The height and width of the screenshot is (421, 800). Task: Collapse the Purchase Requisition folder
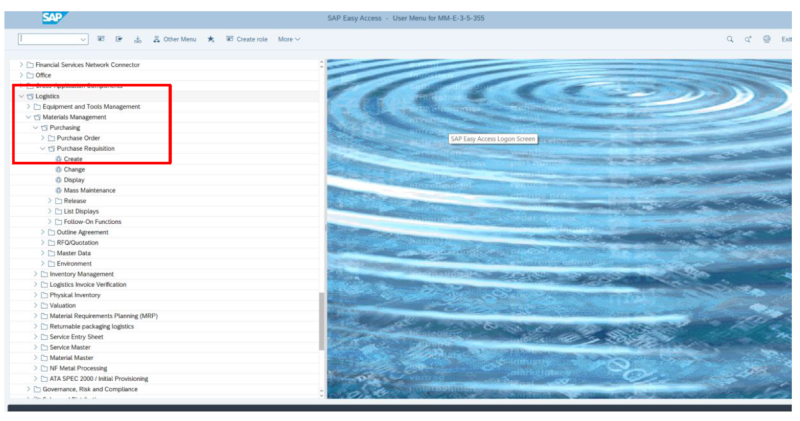43,149
